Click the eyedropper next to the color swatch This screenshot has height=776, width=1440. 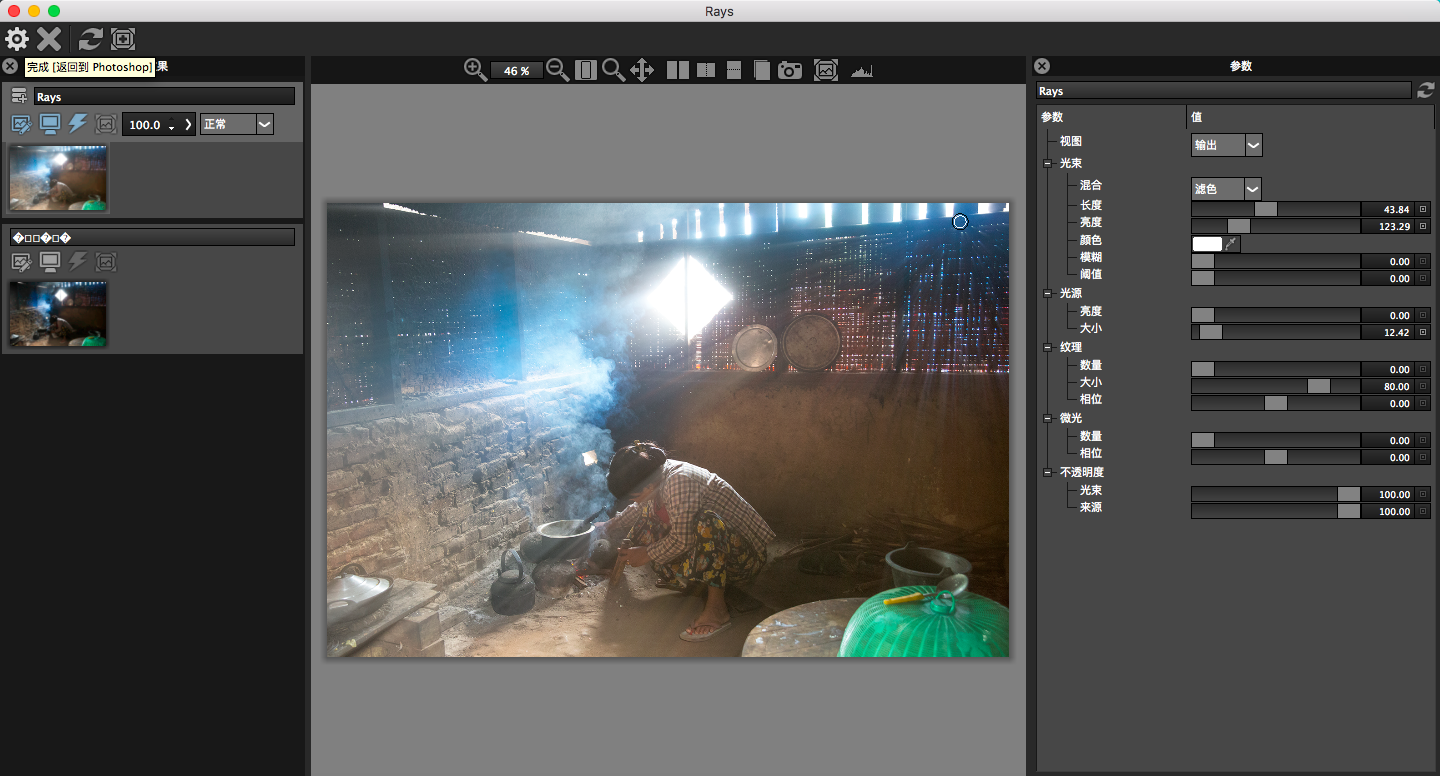coord(1231,244)
